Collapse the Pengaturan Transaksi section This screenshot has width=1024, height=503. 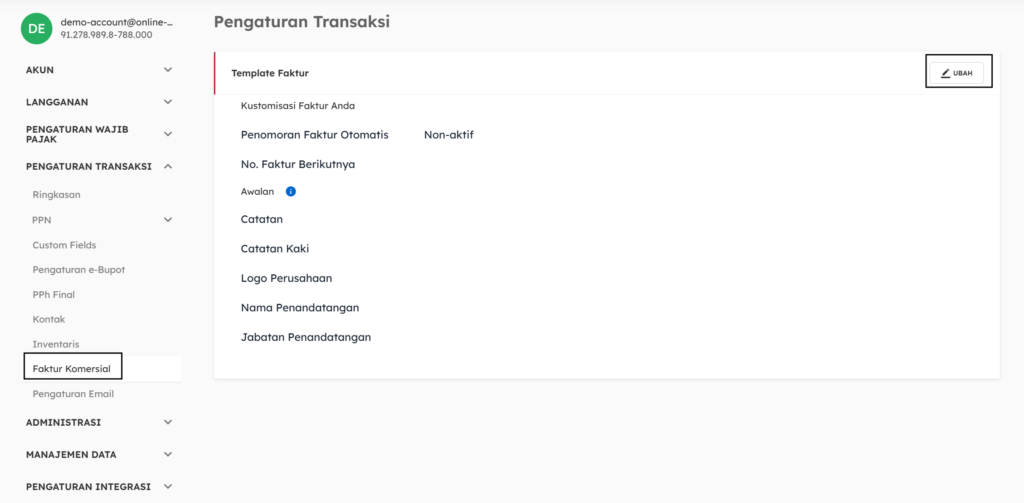pos(168,166)
